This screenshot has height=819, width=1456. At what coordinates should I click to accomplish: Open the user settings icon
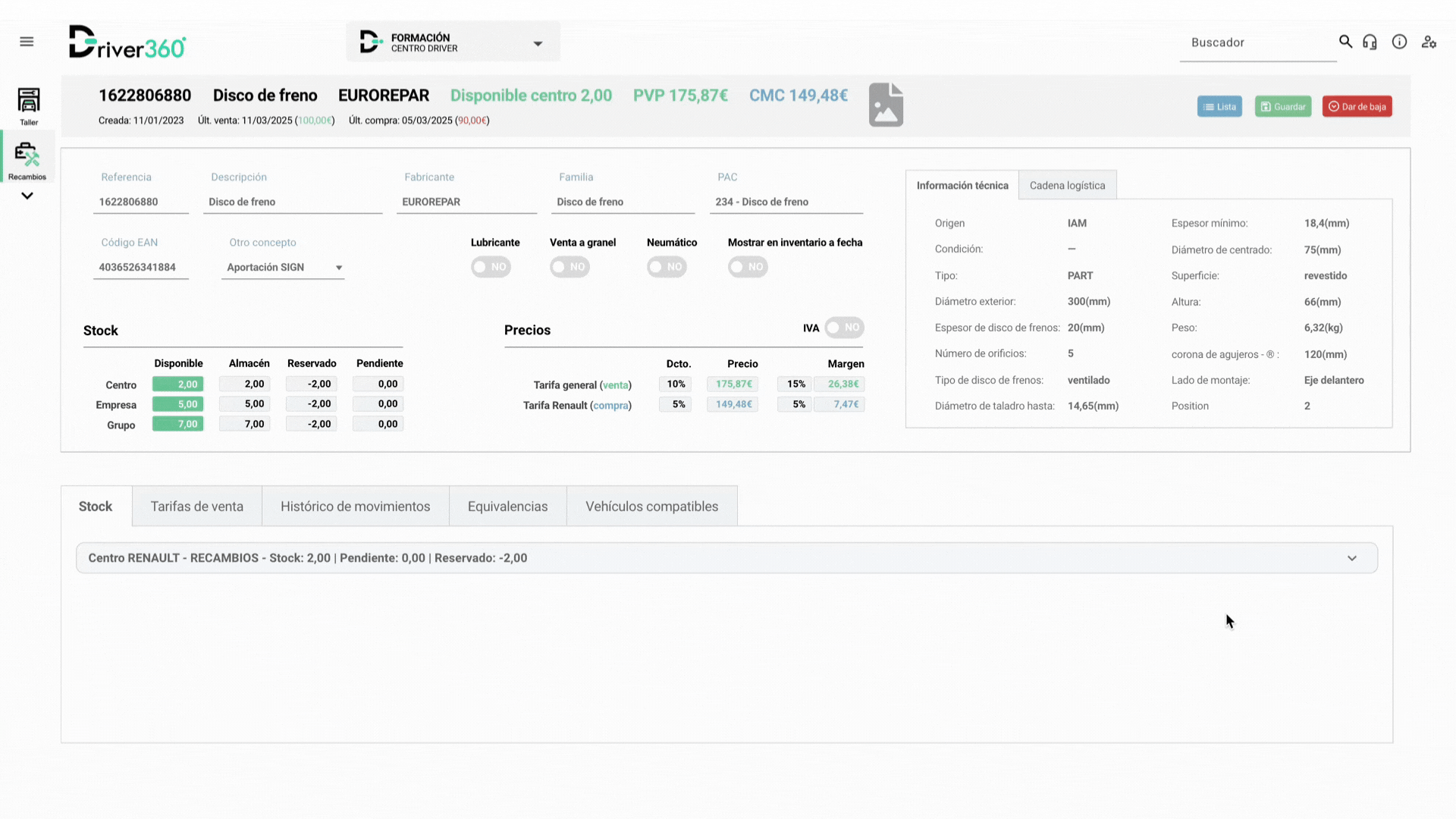tap(1429, 42)
